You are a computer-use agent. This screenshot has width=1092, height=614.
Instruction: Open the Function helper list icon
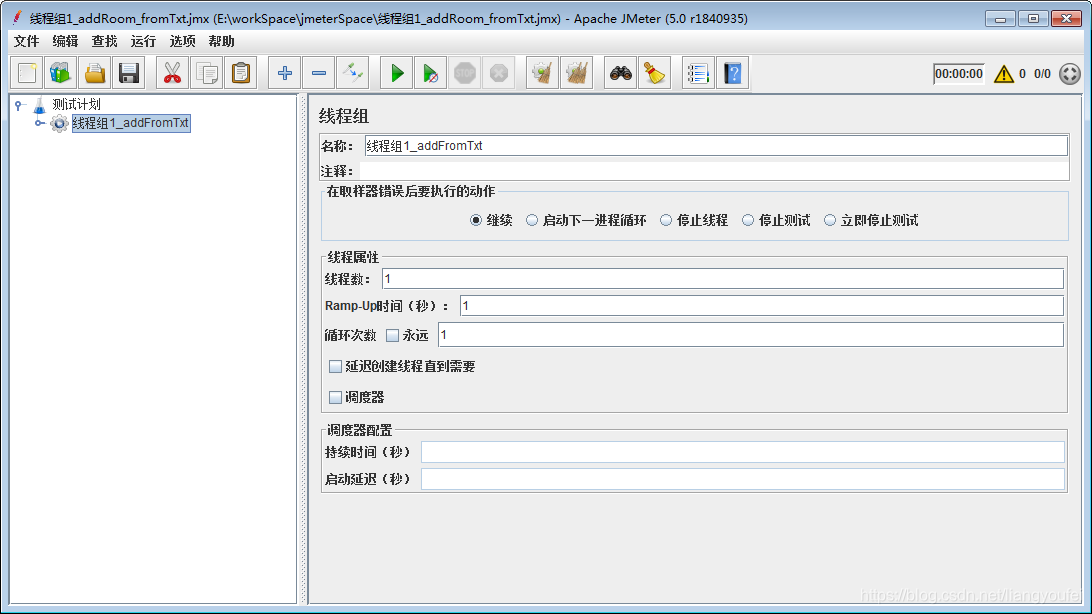[x=698, y=73]
